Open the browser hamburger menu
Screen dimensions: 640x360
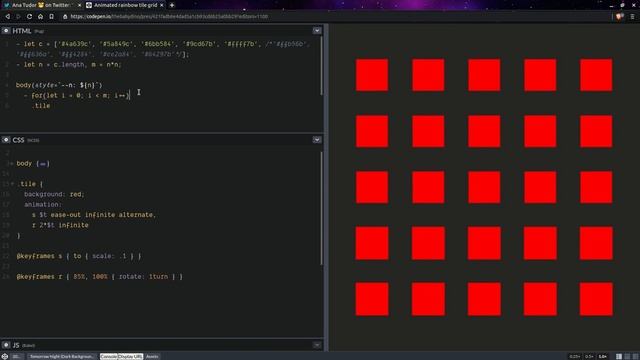(x=632, y=16)
